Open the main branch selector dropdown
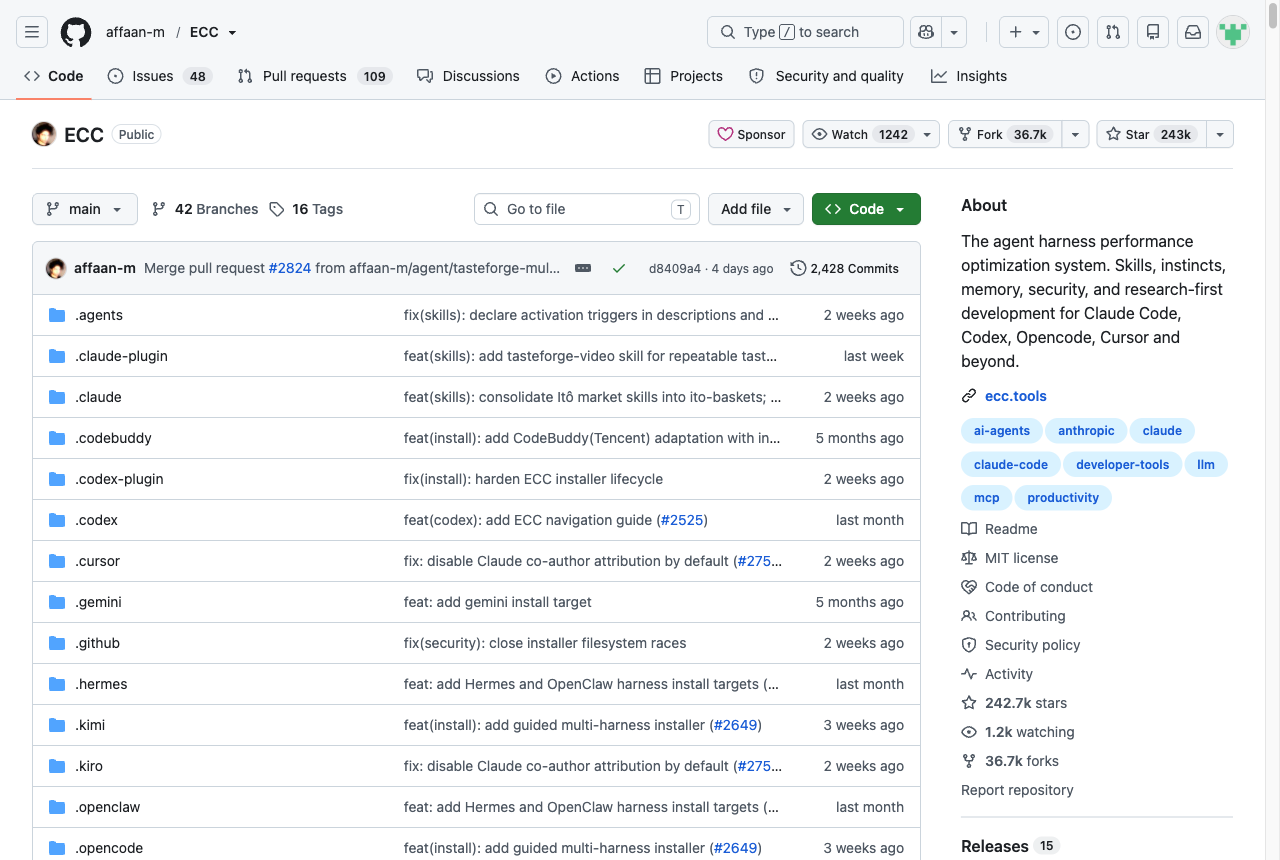Viewport: 1280px width, 860px height. point(85,209)
